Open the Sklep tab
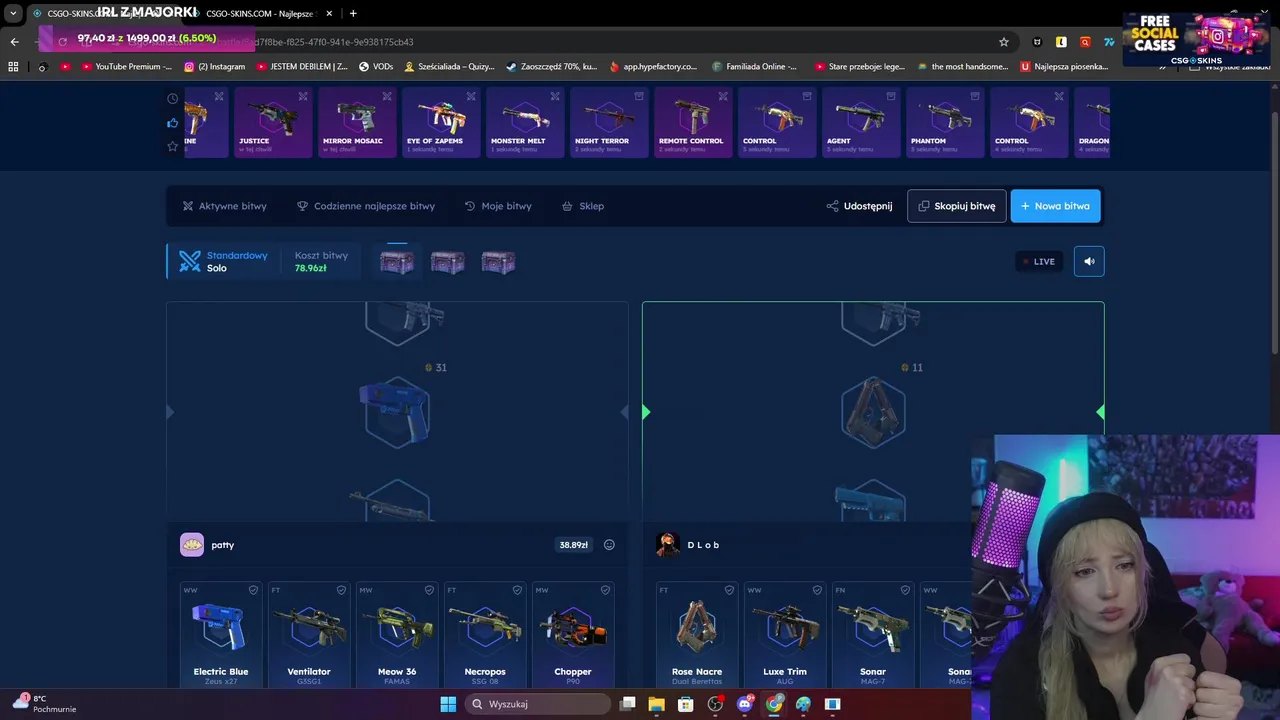The height and width of the screenshot is (720, 1280). [x=583, y=206]
